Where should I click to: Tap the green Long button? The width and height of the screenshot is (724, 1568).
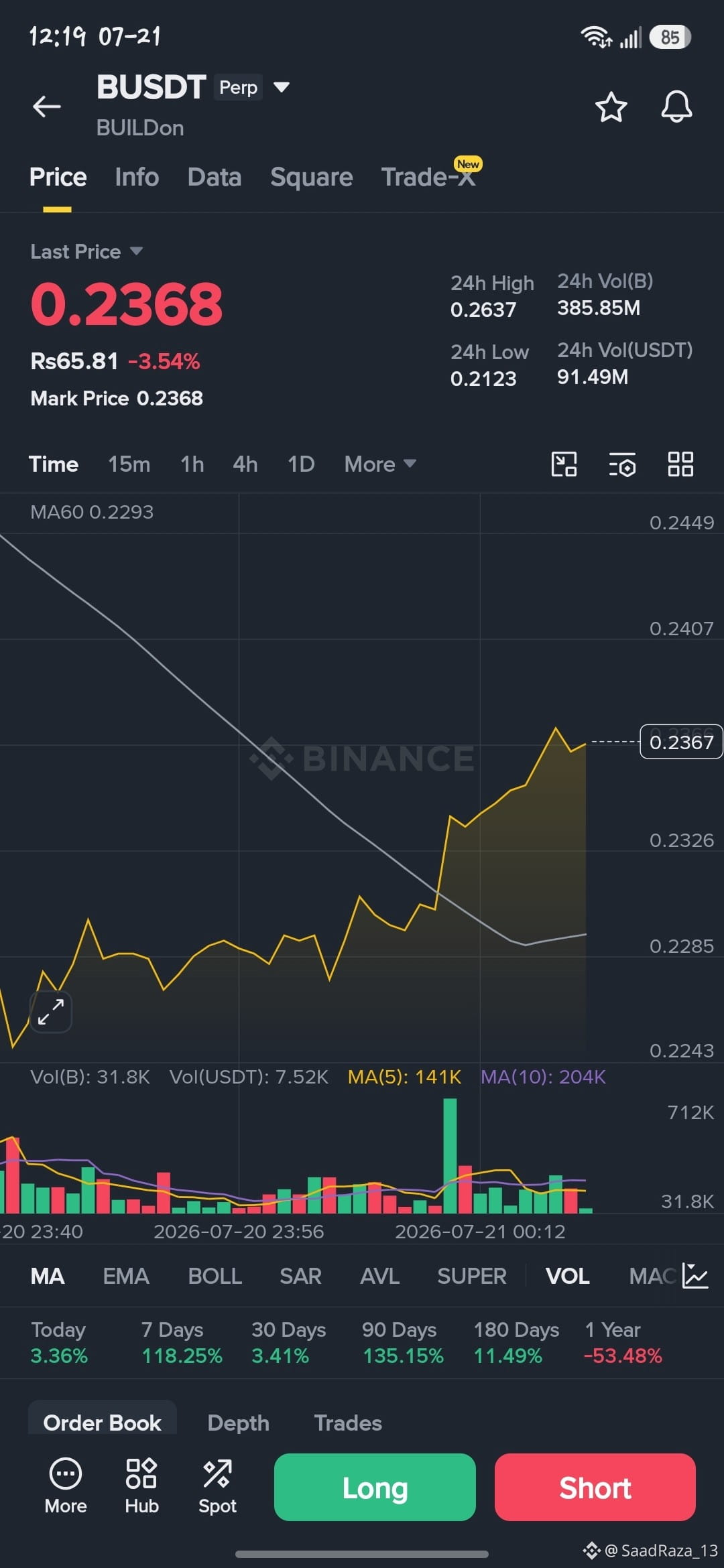pyautogui.click(x=375, y=1487)
